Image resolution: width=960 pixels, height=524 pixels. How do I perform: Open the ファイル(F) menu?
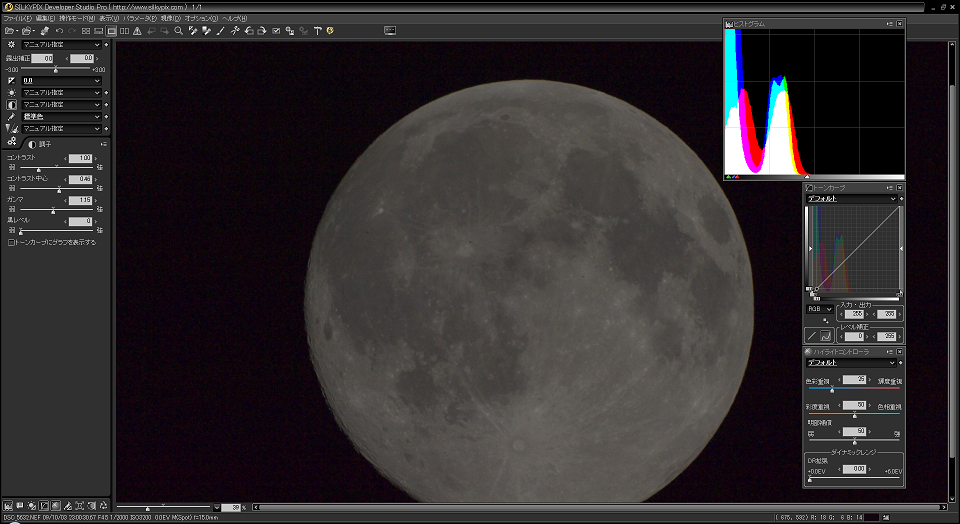pos(16,19)
